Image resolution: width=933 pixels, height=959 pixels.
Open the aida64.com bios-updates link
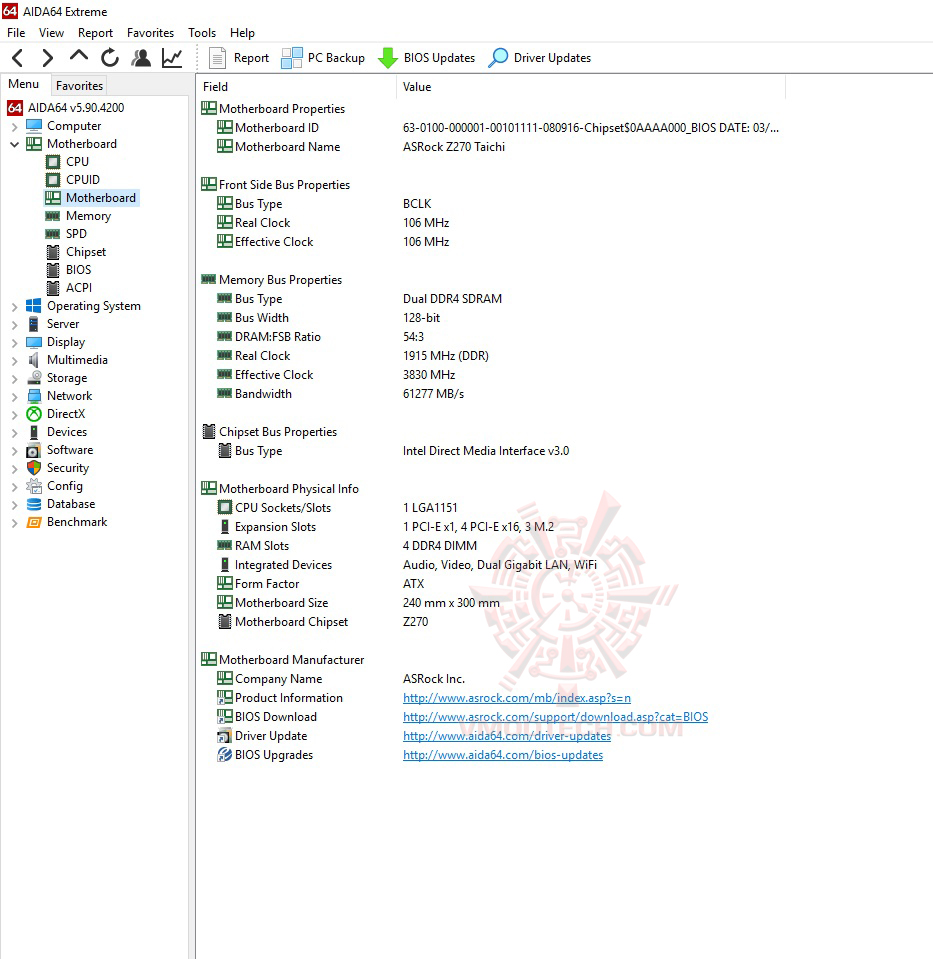503,755
